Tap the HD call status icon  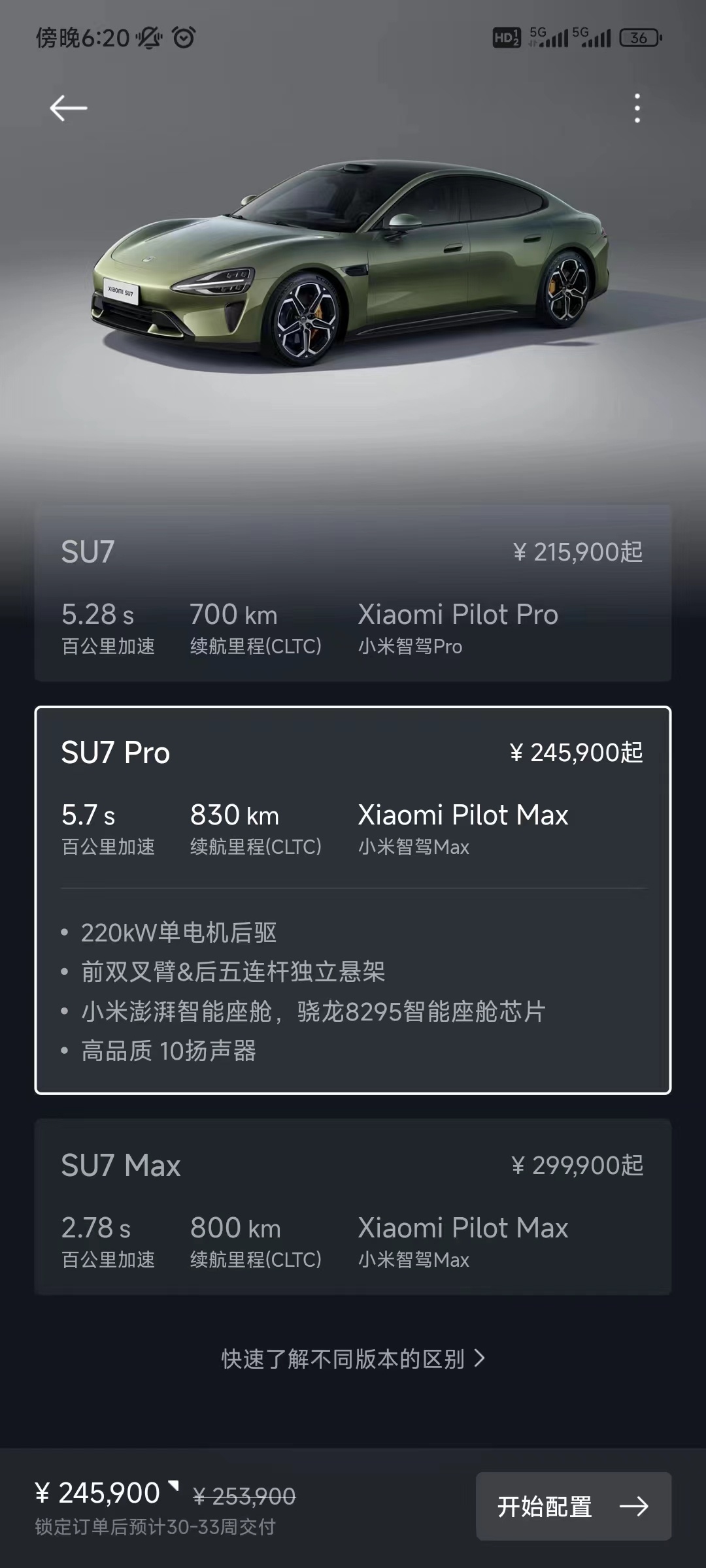pos(507,38)
